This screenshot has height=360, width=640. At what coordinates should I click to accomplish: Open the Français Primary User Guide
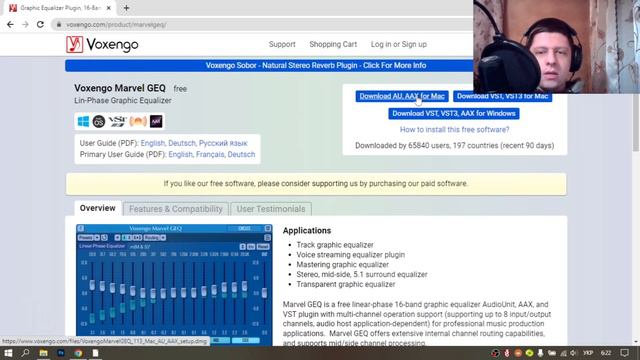[210, 154]
